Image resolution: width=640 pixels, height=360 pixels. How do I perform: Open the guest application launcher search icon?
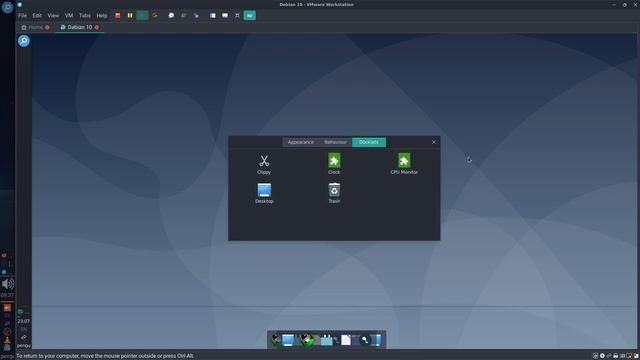pyautogui.click(x=24, y=41)
